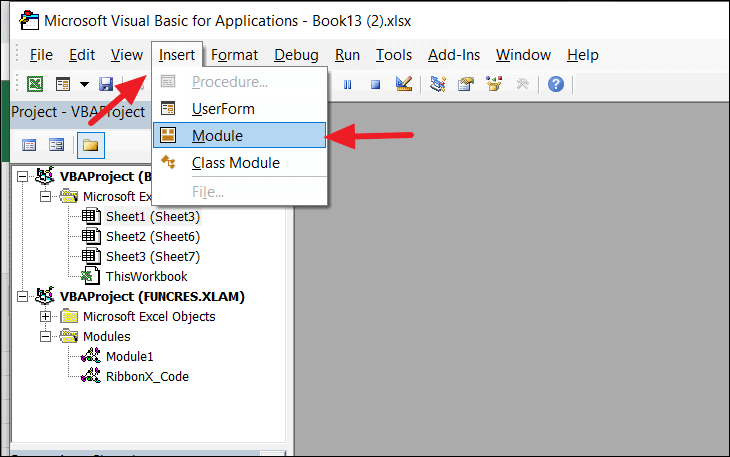730x457 pixels.
Task: Collapse the VBAProject (FUNCRES.XLAM) node
Action: pos(22,296)
